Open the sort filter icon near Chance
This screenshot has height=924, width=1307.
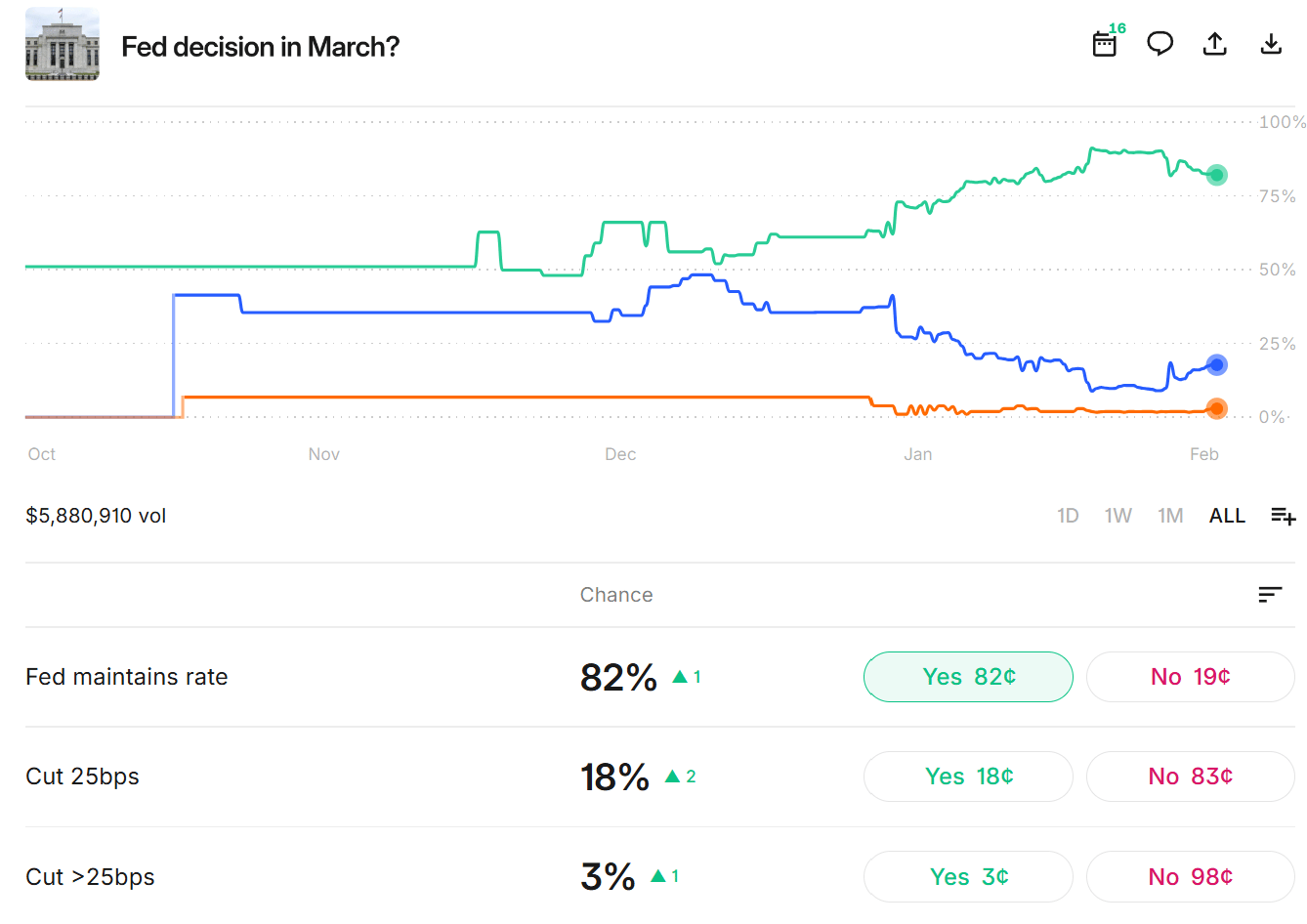1270,595
